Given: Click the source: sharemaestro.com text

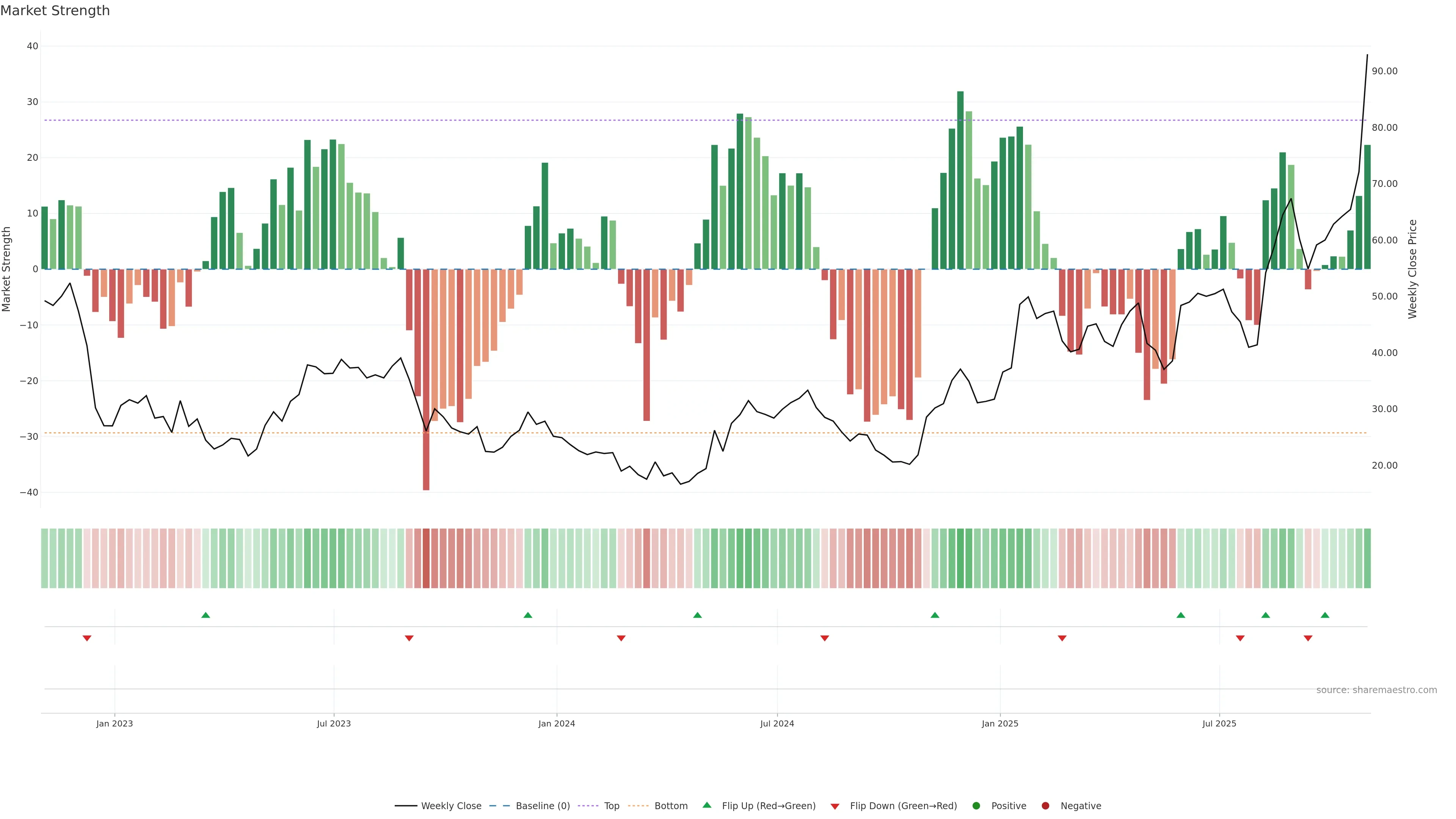Looking at the screenshot, I should (1376, 690).
